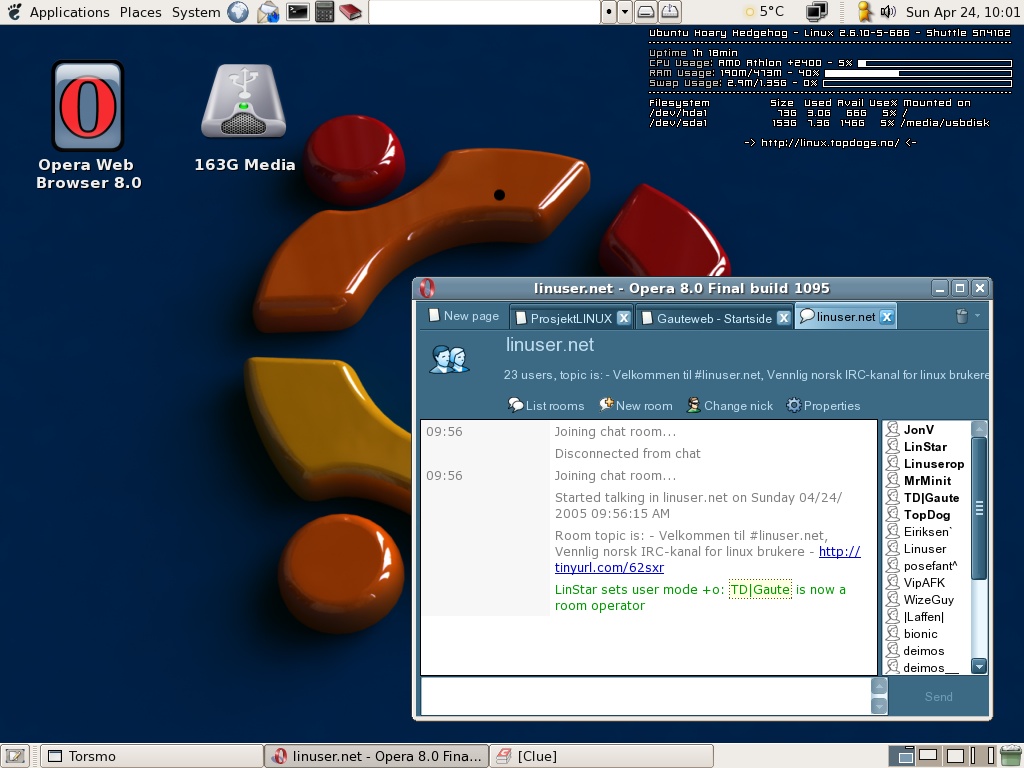The height and width of the screenshot is (768, 1024).
Task: Switch to [Clue] in the taskbar
Action: click(x=601, y=756)
